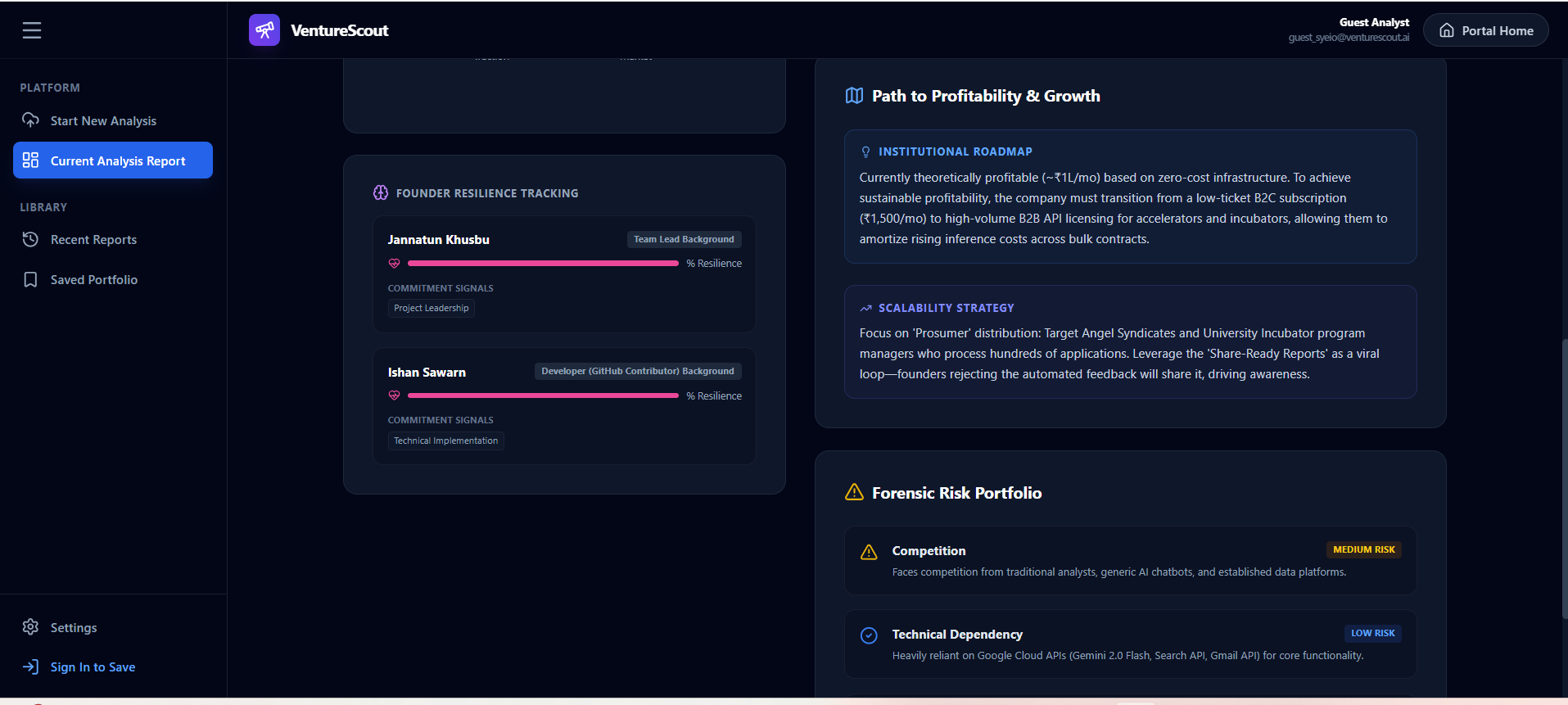1568x705 pixels.
Task: Click Jannatun Khusbu's heart pulse icon
Action: click(x=394, y=264)
